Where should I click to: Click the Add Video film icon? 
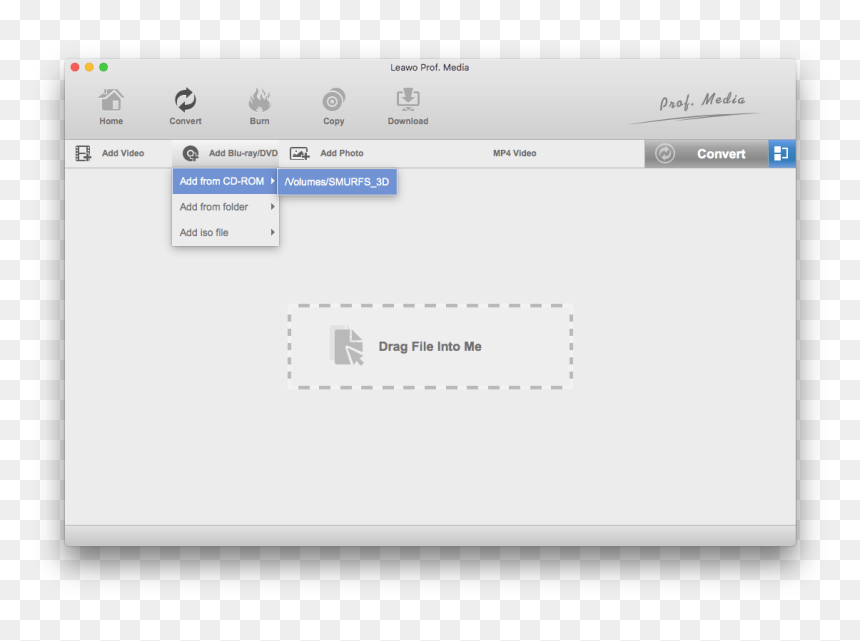tap(83, 154)
